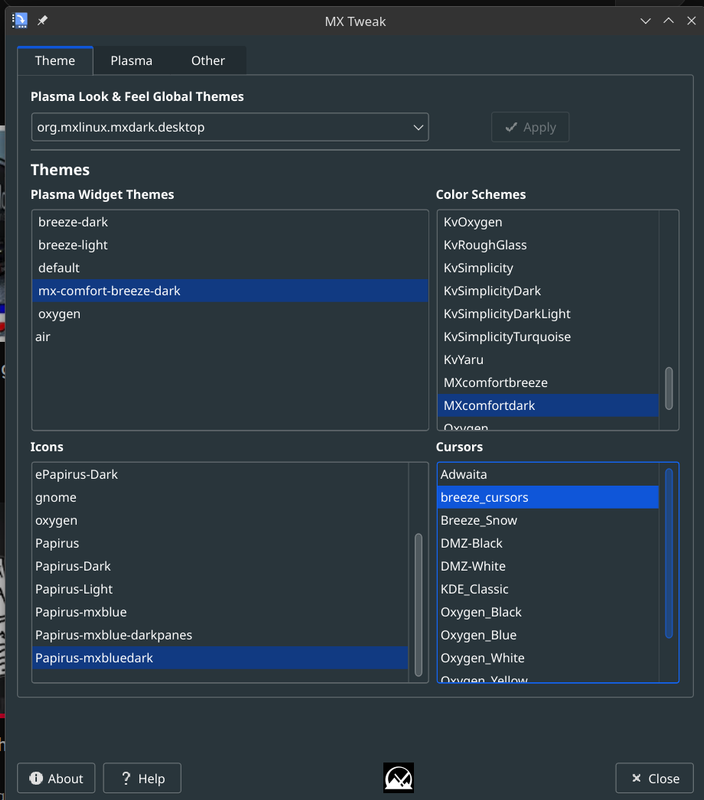Viewport: 704px width, 800px height.
Task: Pick the DMZ-White cursor theme
Action: pos(548,566)
